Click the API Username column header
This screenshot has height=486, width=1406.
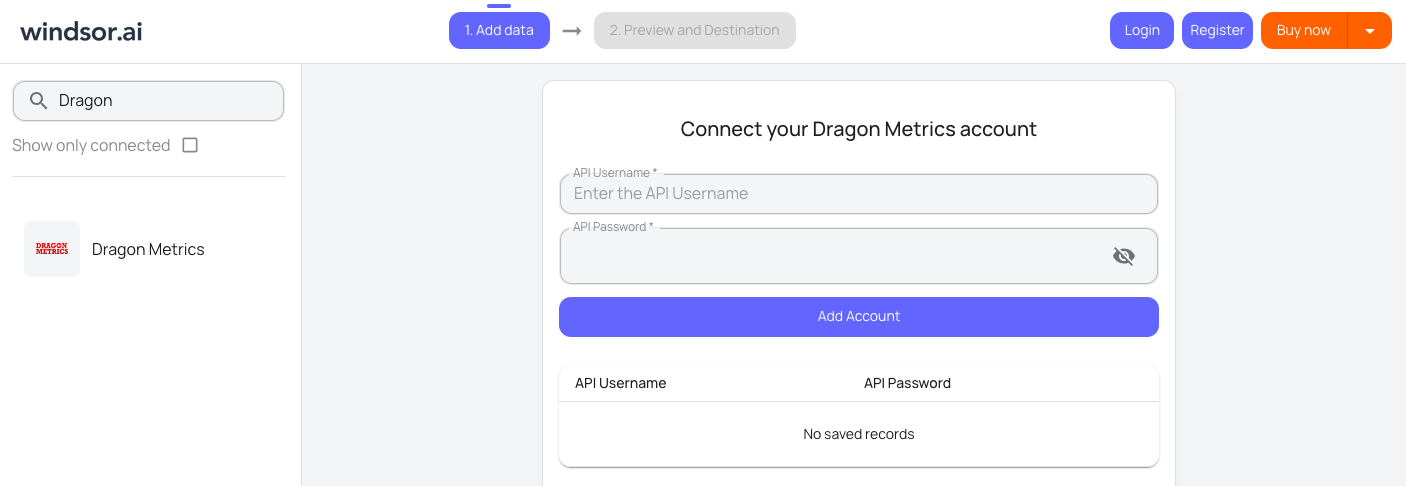point(620,383)
